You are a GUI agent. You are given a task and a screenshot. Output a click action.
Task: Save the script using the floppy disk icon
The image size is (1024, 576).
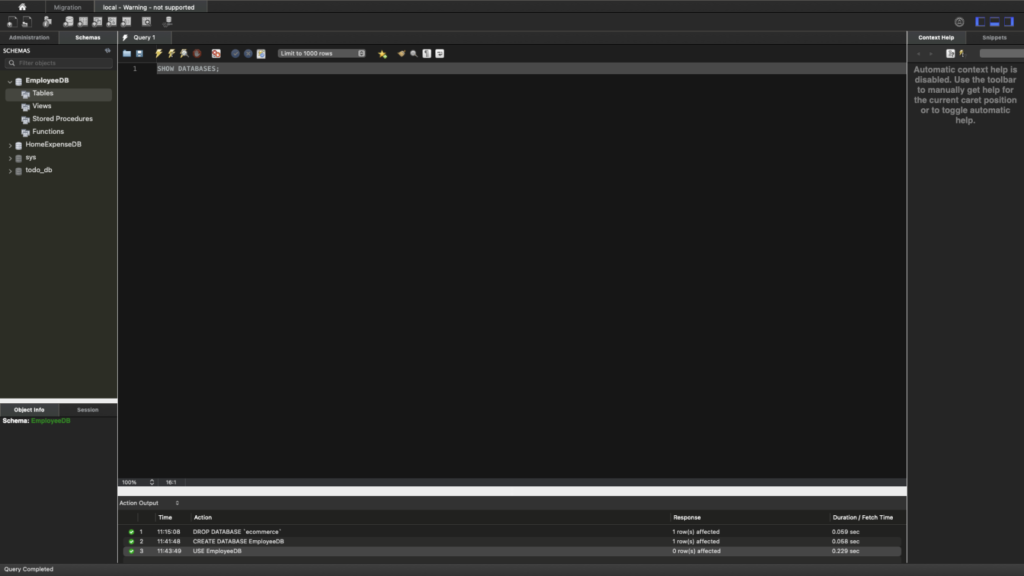tap(139, 53)
